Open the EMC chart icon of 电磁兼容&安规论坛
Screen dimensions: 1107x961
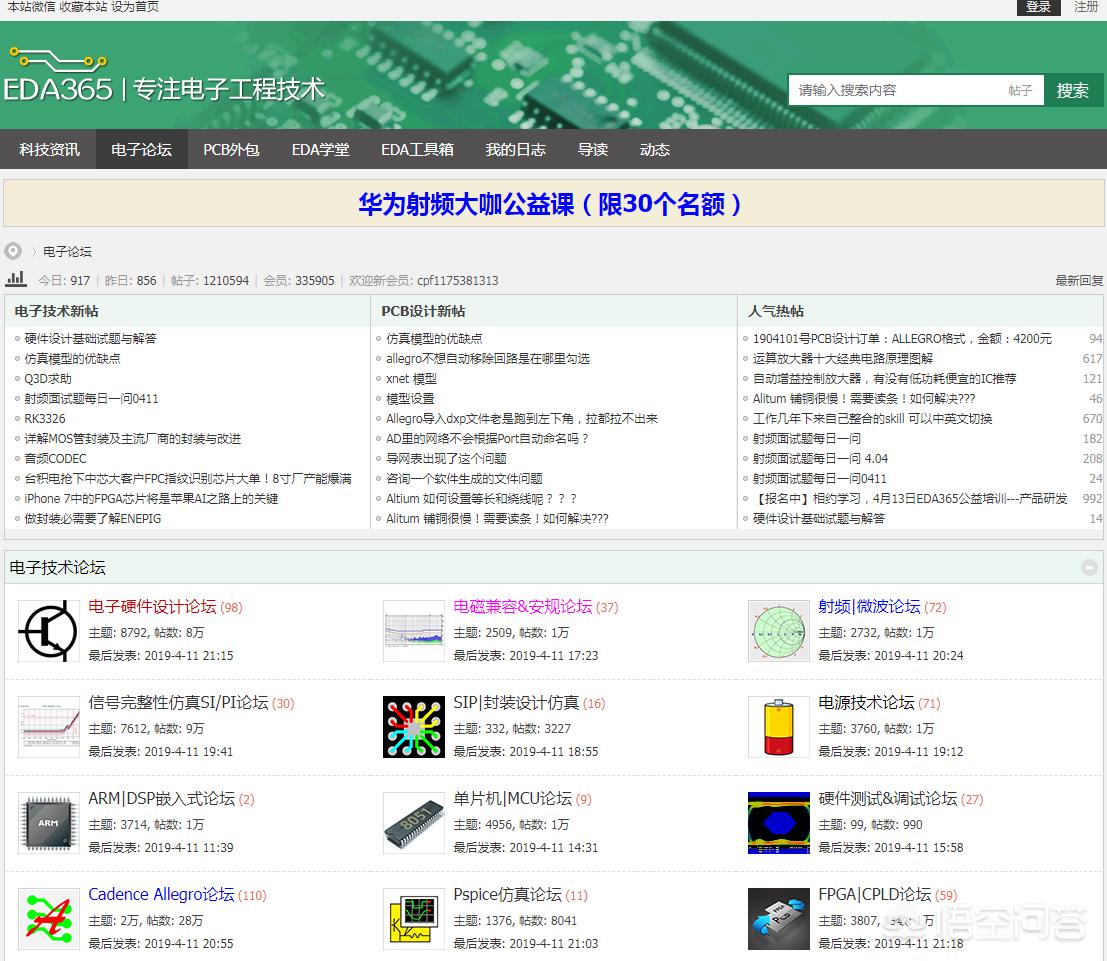(414, 631)
